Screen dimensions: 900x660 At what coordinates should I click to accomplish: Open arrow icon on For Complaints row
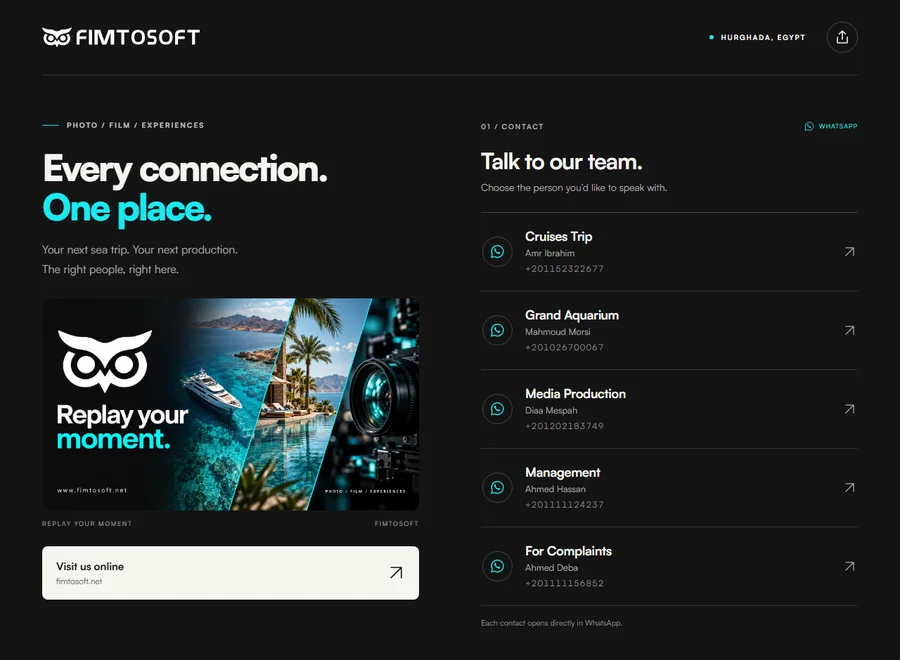point(849,566)
